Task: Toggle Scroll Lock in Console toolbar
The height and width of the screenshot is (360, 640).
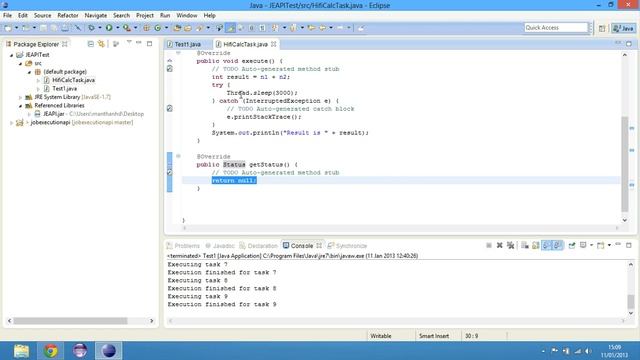Action: (x=536, y=245)
